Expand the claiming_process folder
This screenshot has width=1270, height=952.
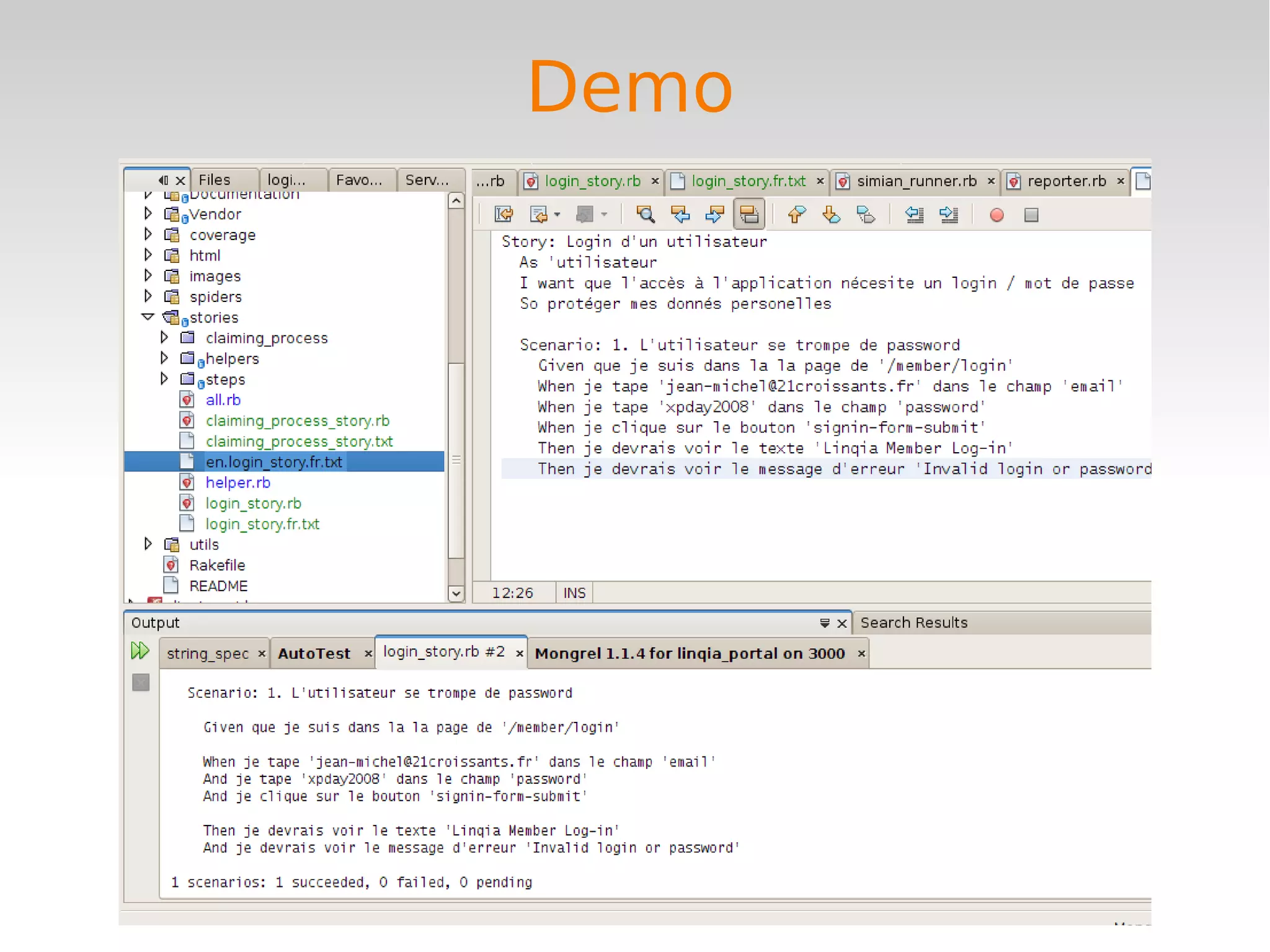(x=164, y=337)
